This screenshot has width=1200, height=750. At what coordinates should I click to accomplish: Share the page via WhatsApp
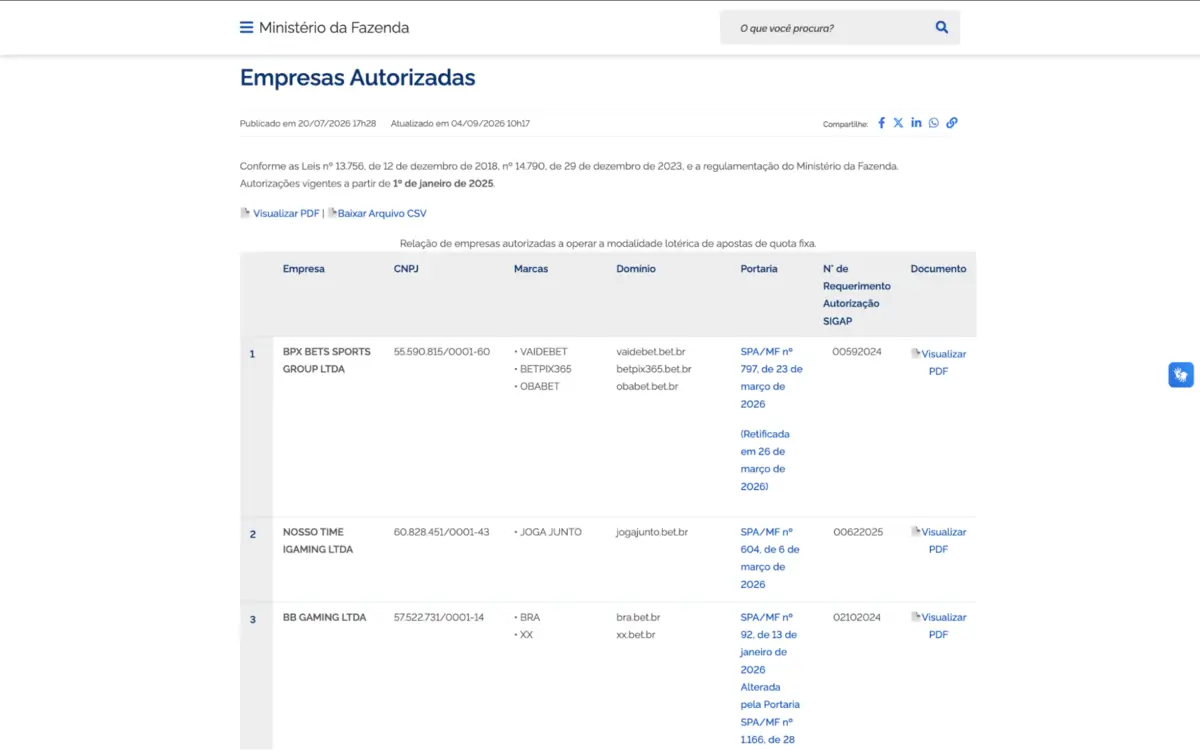[x=934, y=123]
